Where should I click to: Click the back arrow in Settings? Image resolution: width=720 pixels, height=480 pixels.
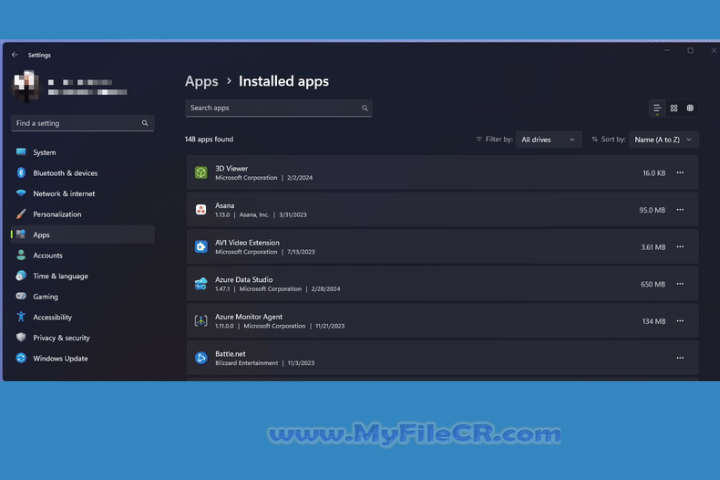pos(15,55)
